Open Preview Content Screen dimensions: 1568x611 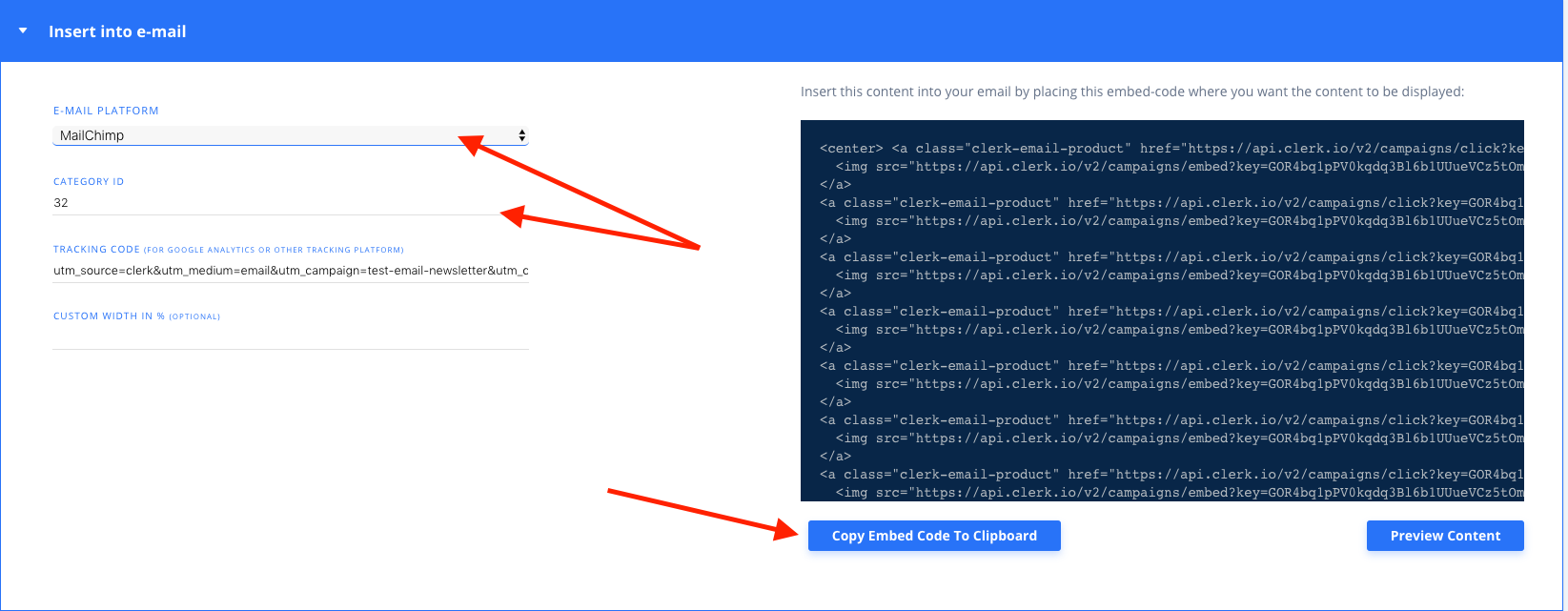[x=1444, y=536]
